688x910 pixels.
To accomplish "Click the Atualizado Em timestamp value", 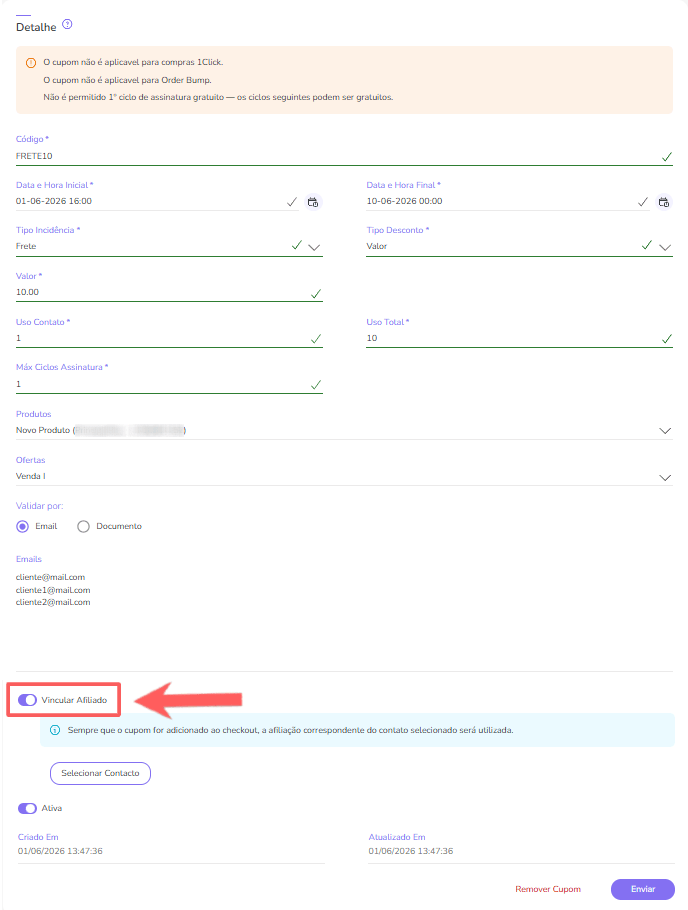I will pyautogui.click(x=410, y=851).
